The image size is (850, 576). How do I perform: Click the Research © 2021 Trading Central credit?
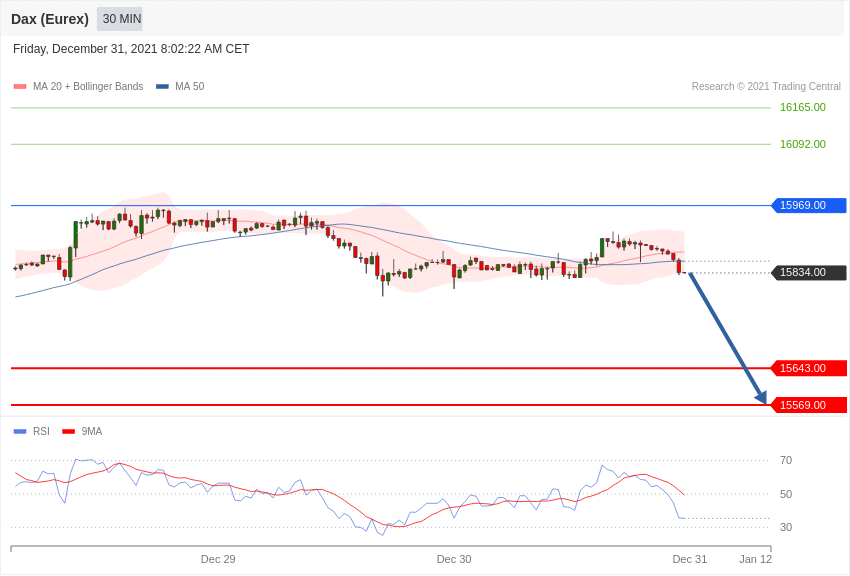point(766,87)
